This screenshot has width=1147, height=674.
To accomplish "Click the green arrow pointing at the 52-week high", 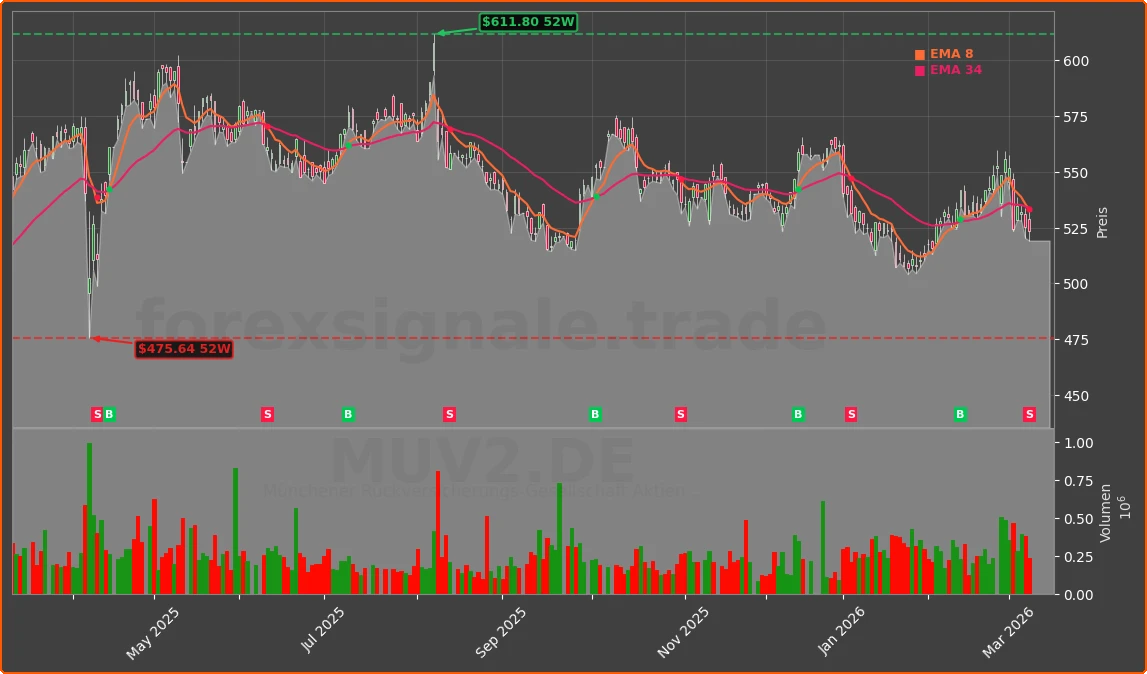I will (x=443, y=35).
